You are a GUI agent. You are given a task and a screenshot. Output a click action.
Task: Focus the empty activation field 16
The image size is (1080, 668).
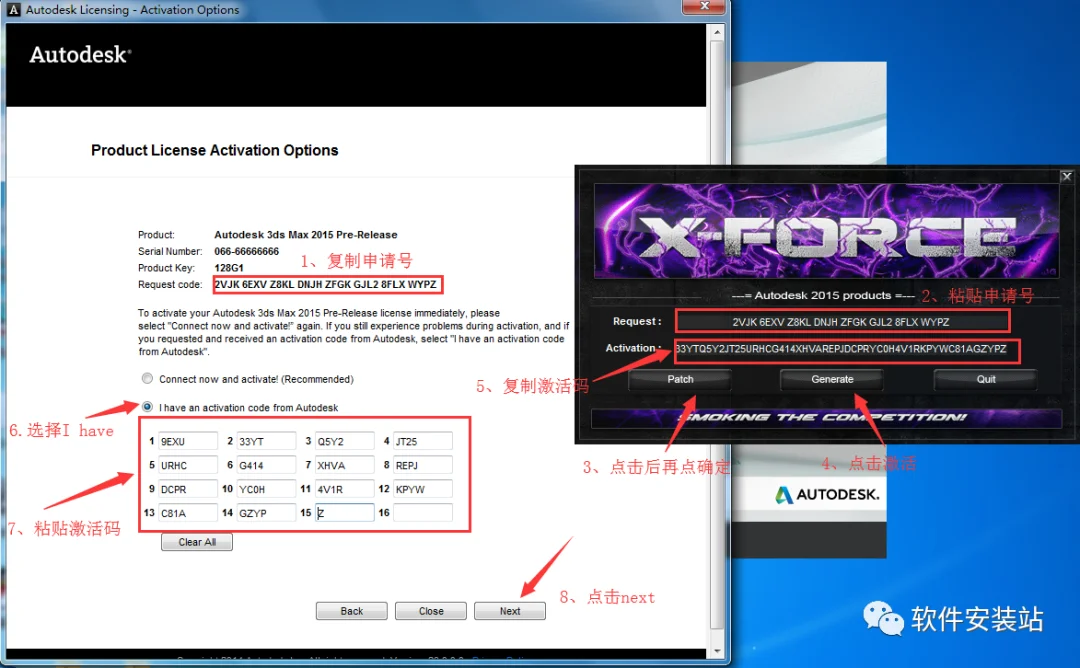tap(423, 512)
